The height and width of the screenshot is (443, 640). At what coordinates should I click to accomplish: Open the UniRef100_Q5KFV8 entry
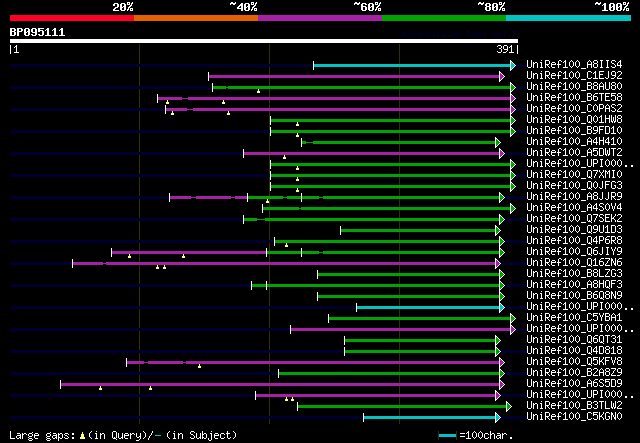(x=574, y=362)
